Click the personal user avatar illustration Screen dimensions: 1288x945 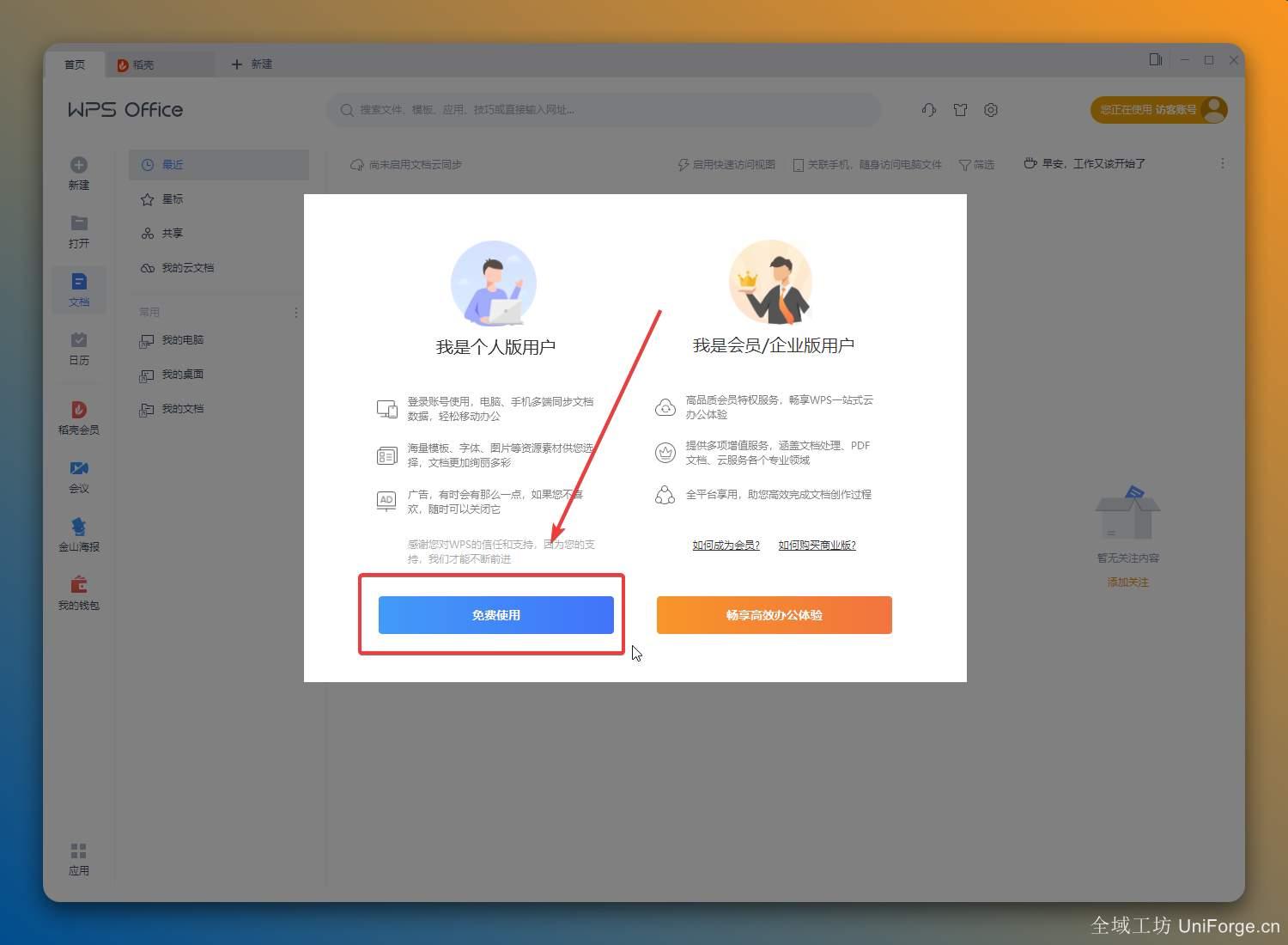[494, 283]
